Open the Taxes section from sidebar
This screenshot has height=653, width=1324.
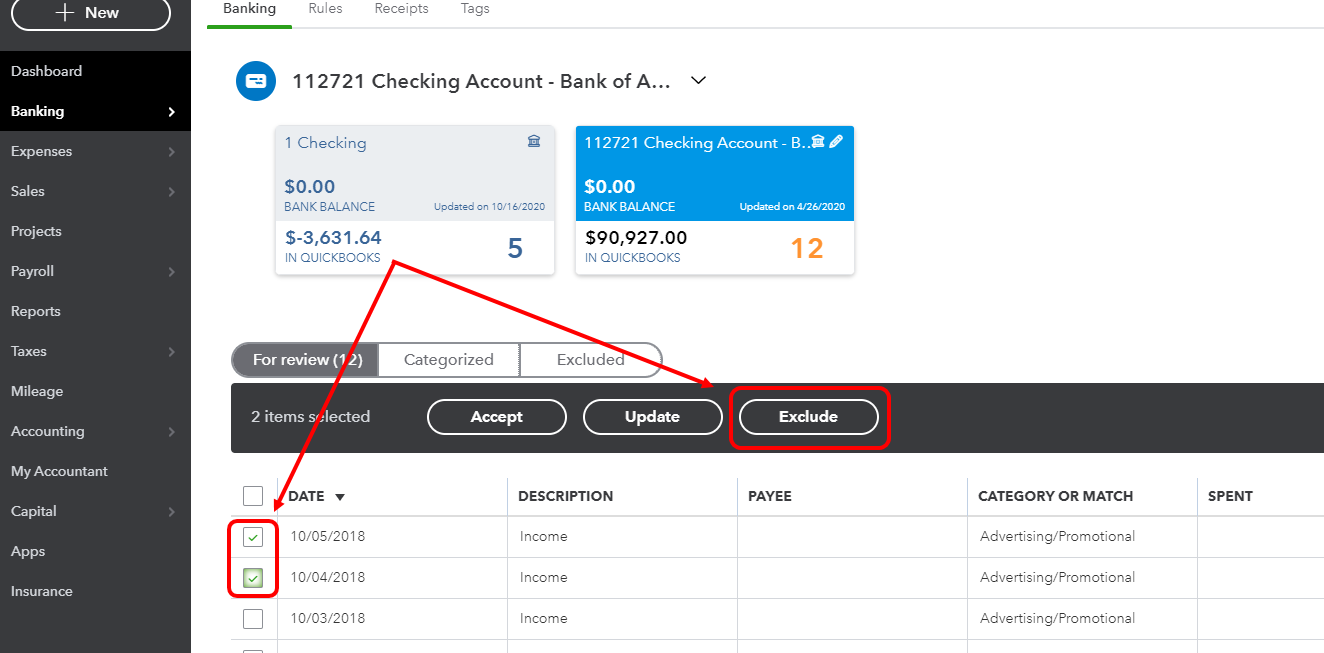click(28, 351)
